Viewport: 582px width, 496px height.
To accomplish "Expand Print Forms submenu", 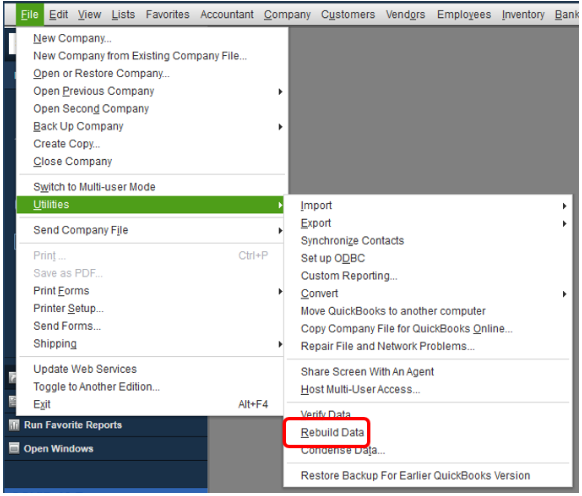I will point(150,291).
